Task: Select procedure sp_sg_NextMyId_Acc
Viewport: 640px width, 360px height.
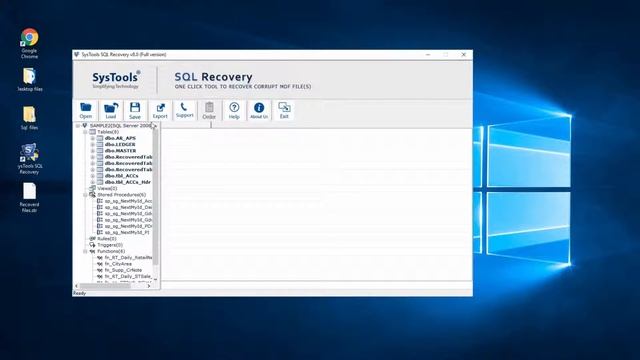Action: coord(129,201)
